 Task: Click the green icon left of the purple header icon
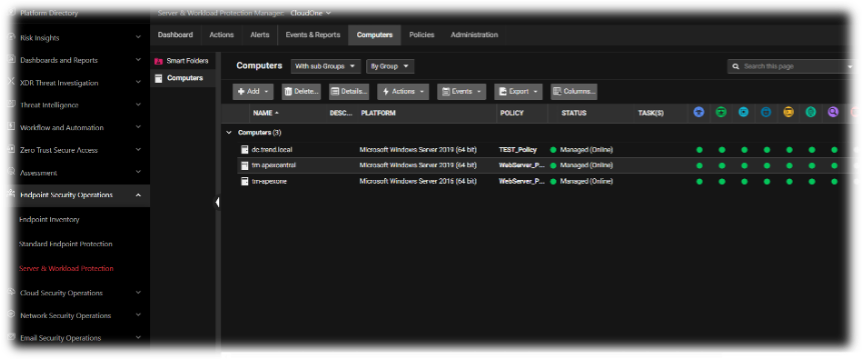(x=811, y=112)
